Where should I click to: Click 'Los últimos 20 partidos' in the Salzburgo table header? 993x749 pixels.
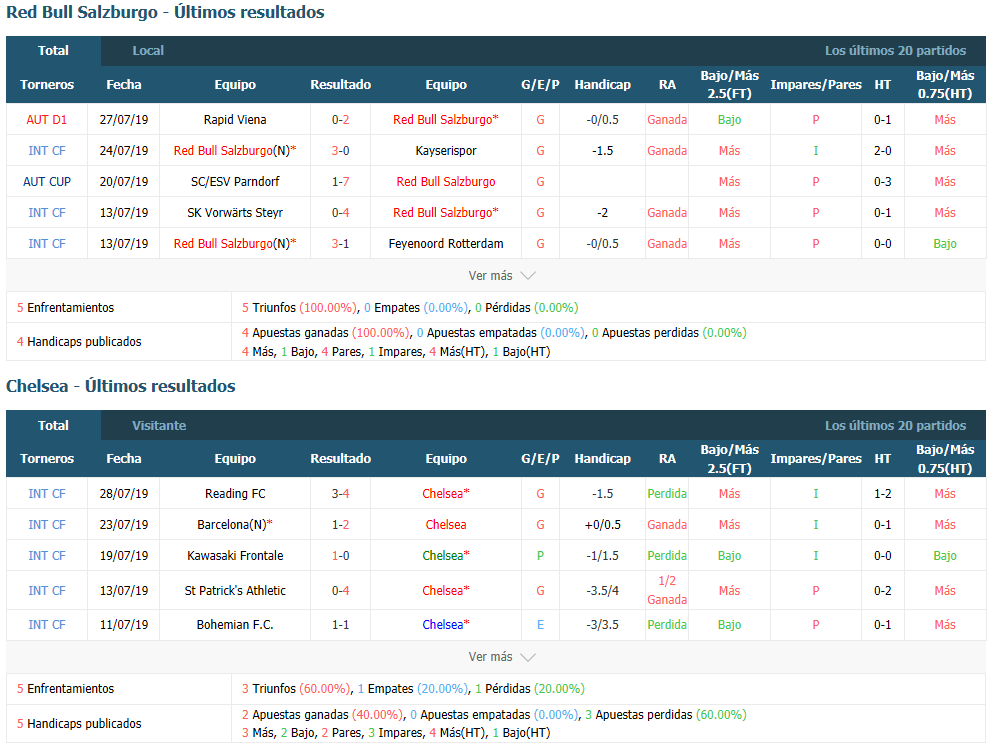click(x=895, y=51)
